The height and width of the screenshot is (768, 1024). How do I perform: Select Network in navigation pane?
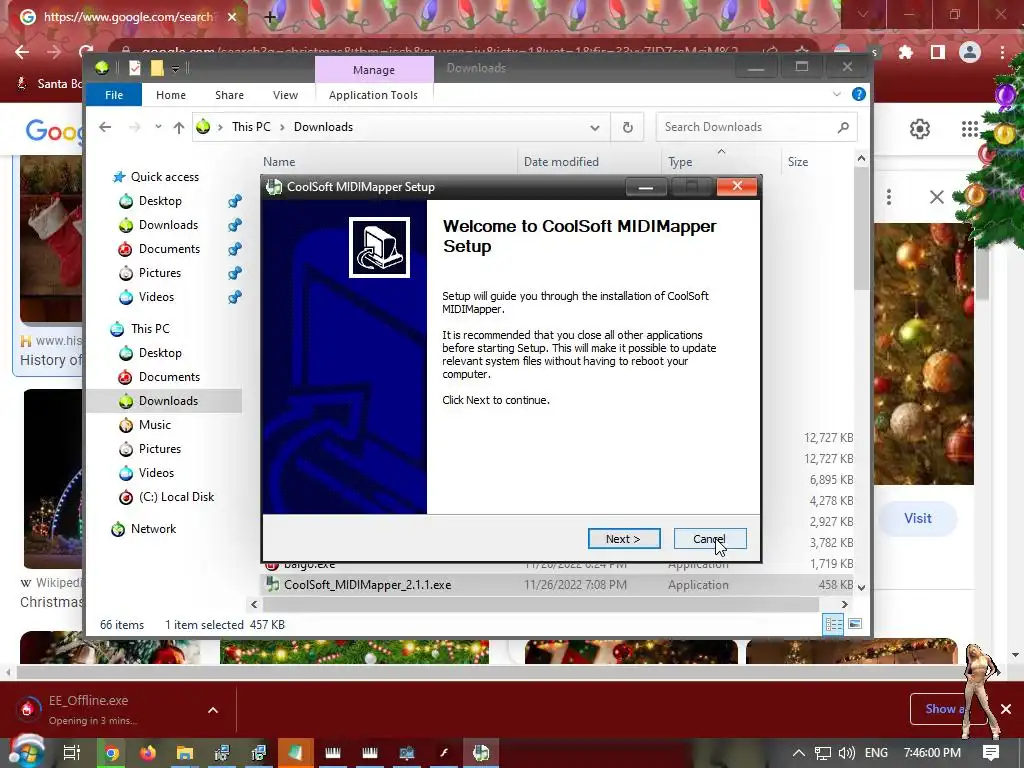(x=153, y=529)
